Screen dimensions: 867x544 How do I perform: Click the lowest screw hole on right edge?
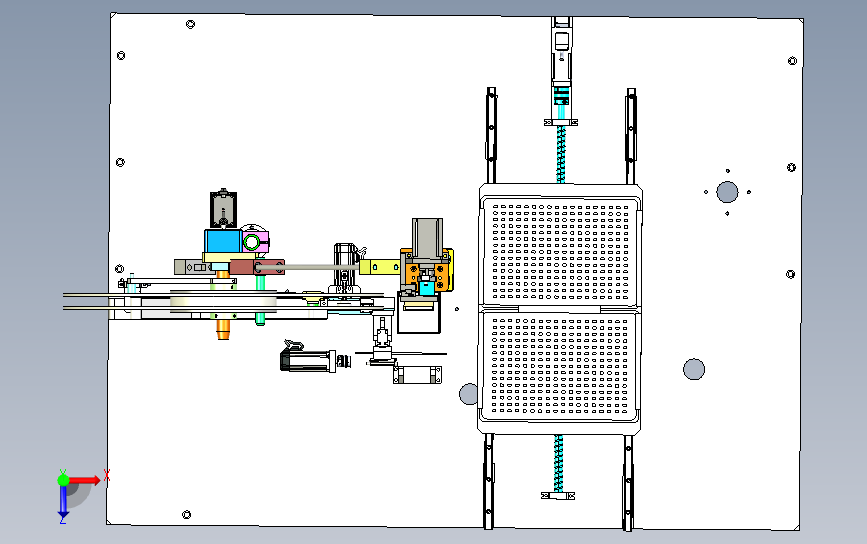click(x=790, y=274)
